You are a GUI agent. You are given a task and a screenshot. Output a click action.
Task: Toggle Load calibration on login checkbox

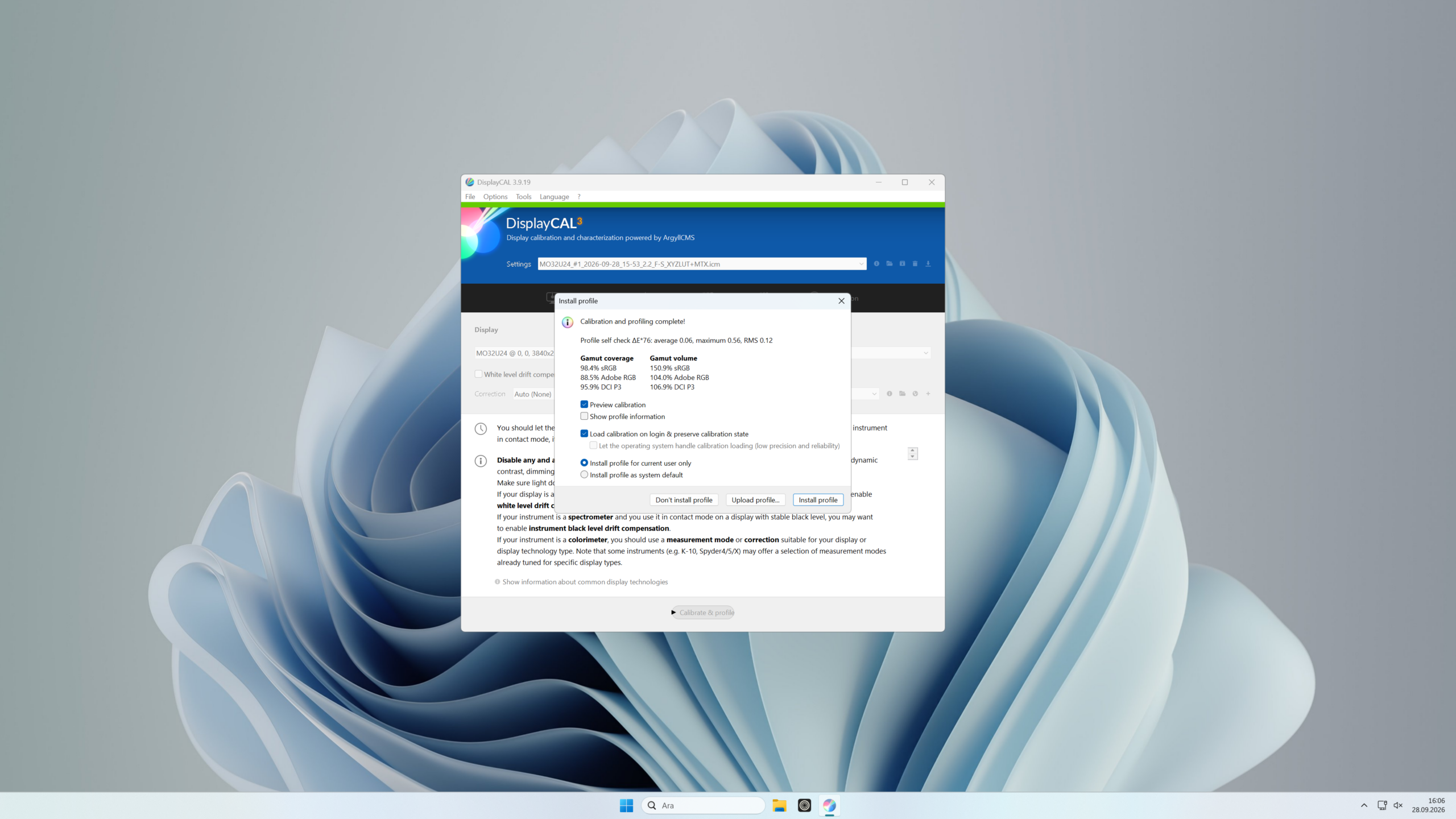pyautogui.click(x=584, y=433)
